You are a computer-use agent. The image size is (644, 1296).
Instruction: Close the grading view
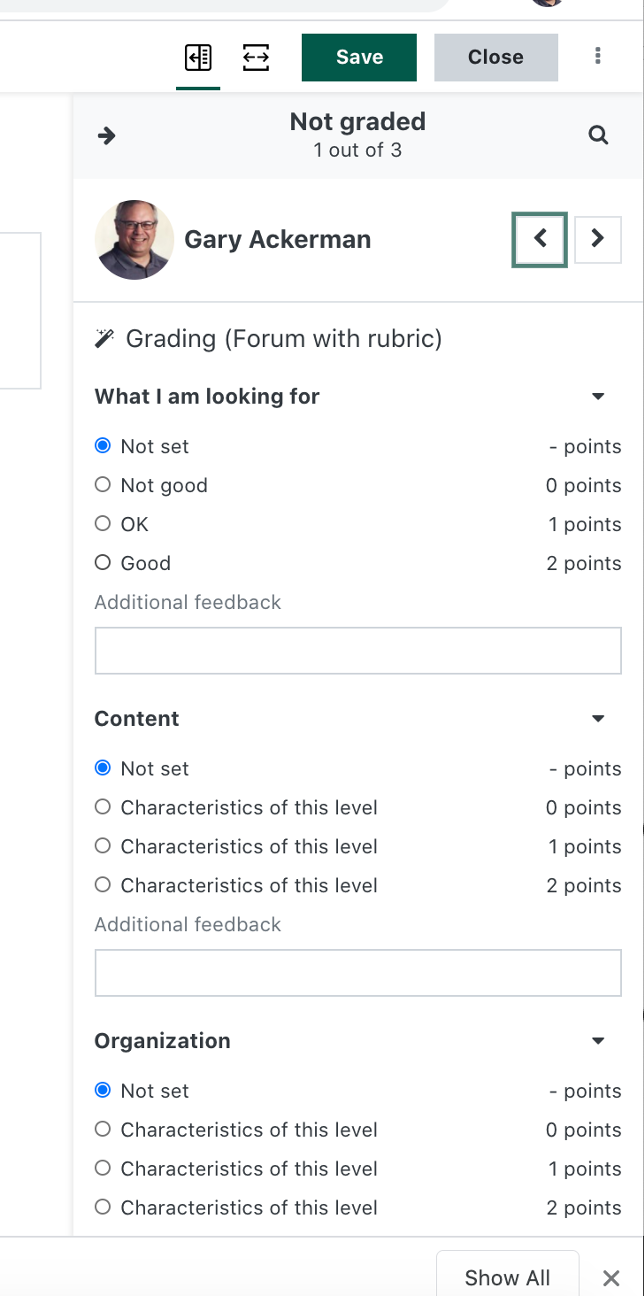[495, 57]
